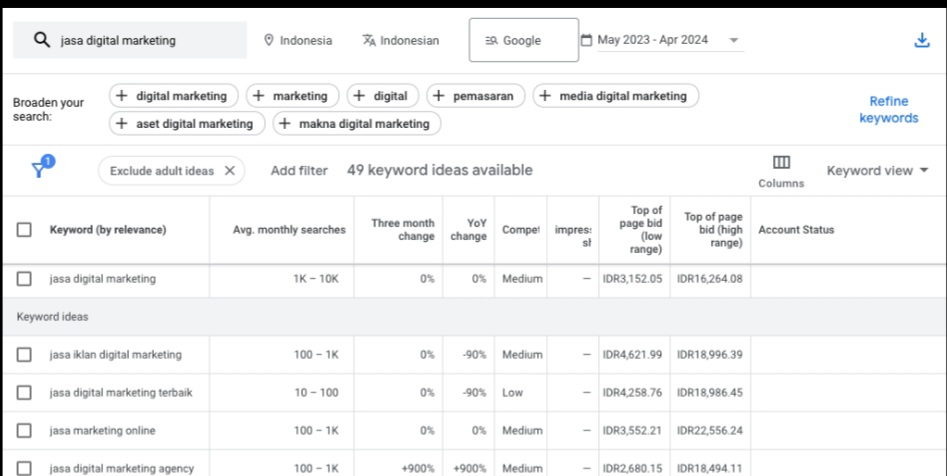Add 'aset digital marketing' chip

click(187, 124)
